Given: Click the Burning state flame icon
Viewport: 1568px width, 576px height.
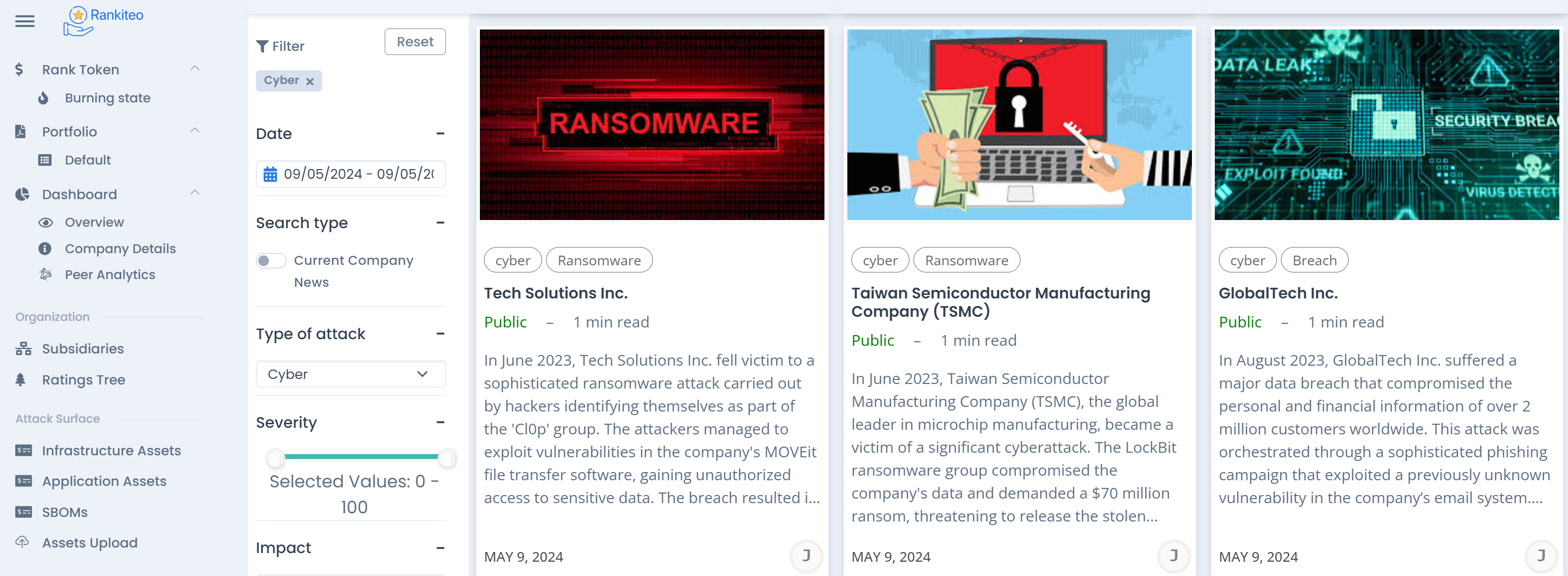Looking at the screenshot, I should pos(43,98).
